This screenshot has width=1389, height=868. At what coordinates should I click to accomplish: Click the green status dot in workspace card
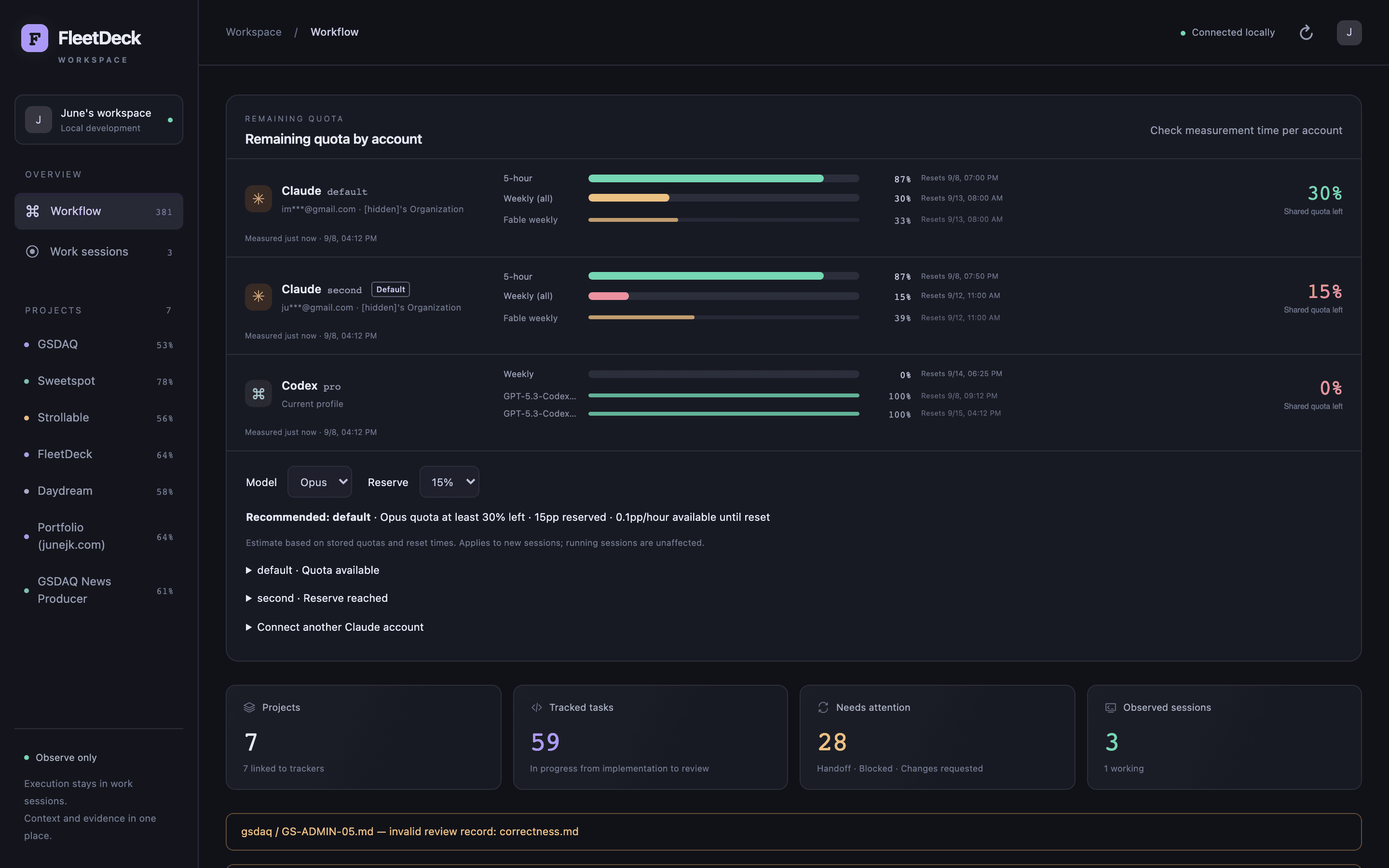click(x=170, y=120)
